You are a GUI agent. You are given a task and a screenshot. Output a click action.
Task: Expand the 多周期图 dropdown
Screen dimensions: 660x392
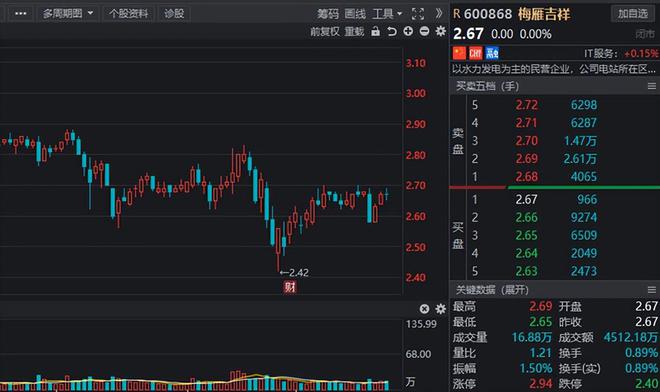[68, 13]
